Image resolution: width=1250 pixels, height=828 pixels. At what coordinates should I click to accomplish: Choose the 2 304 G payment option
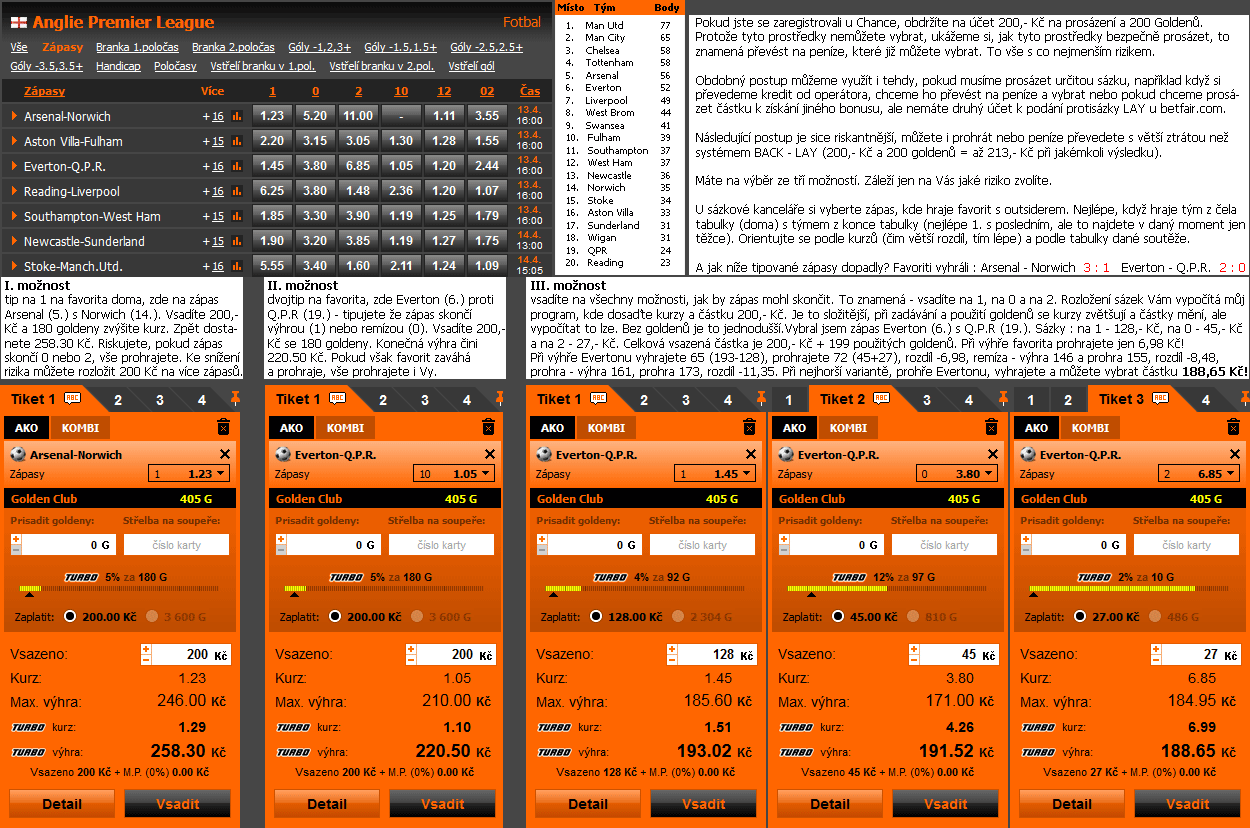(680, 616)
